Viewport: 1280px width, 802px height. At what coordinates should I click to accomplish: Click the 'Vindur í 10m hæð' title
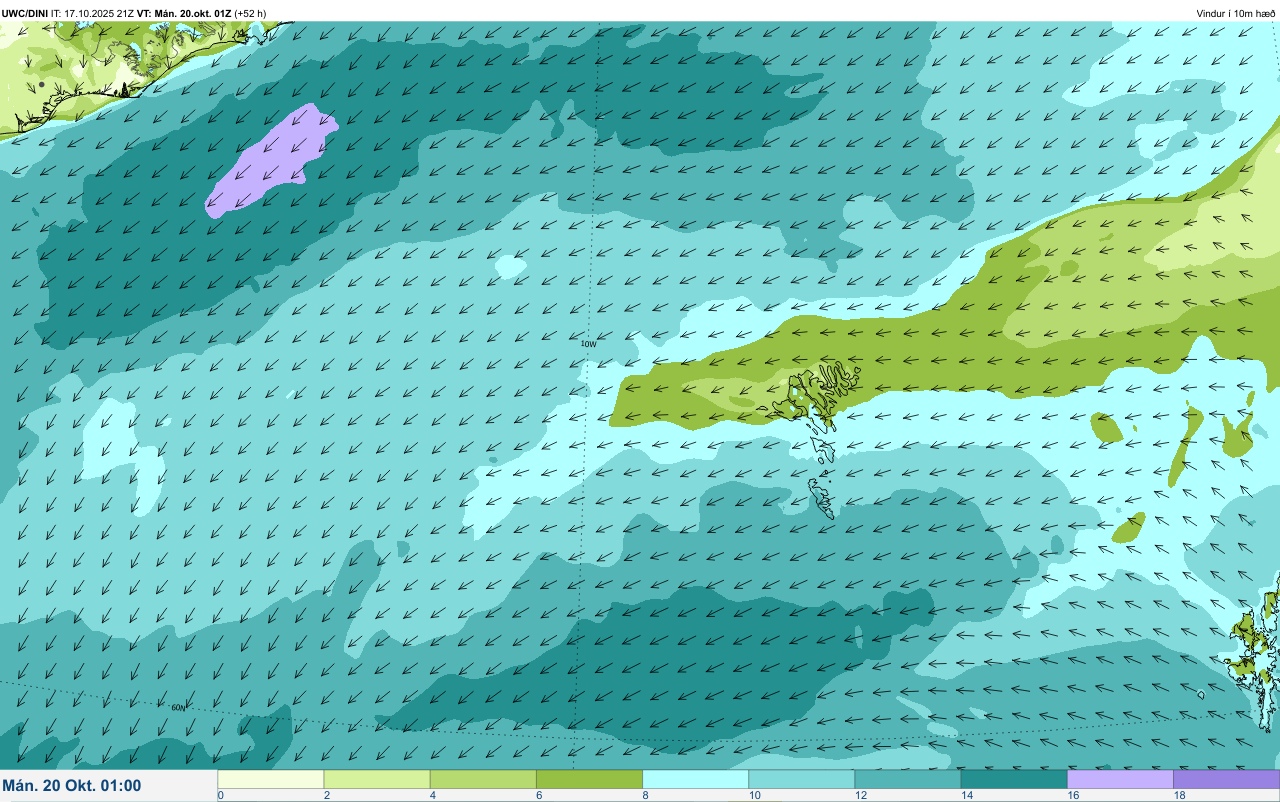[x=1236, y=13]
